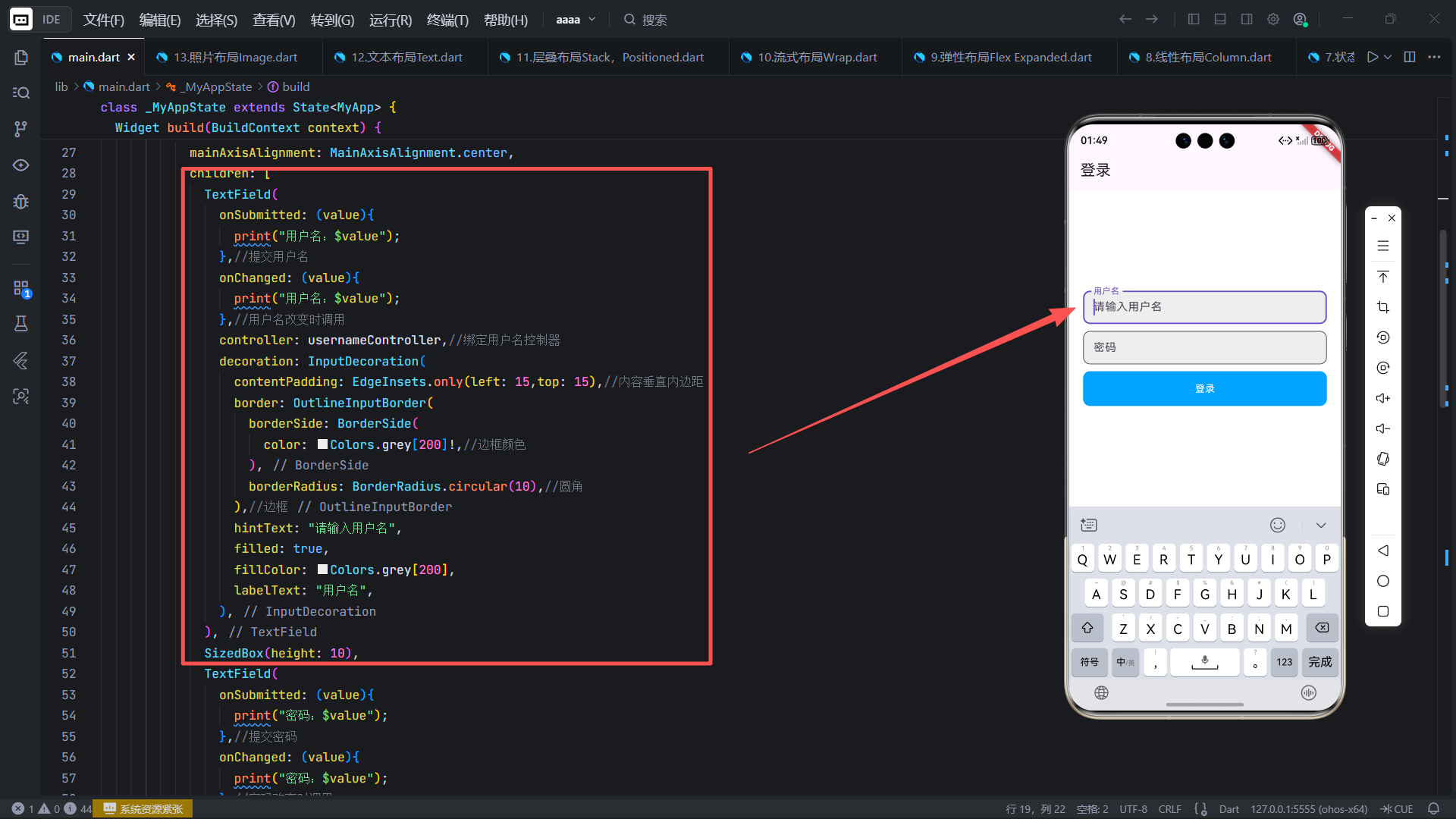Collapse keyboard using the chevron
1456x819 pixels.
point(1321,526)
